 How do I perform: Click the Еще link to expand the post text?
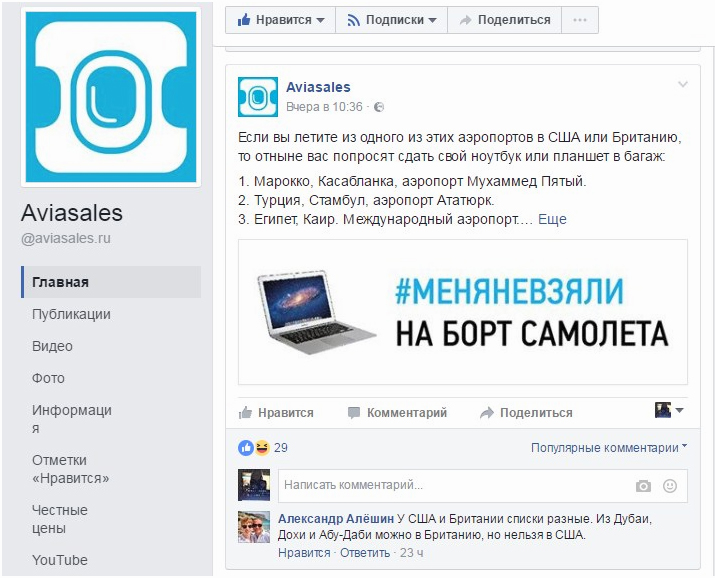pyautogui.click(x=552, y=219)
